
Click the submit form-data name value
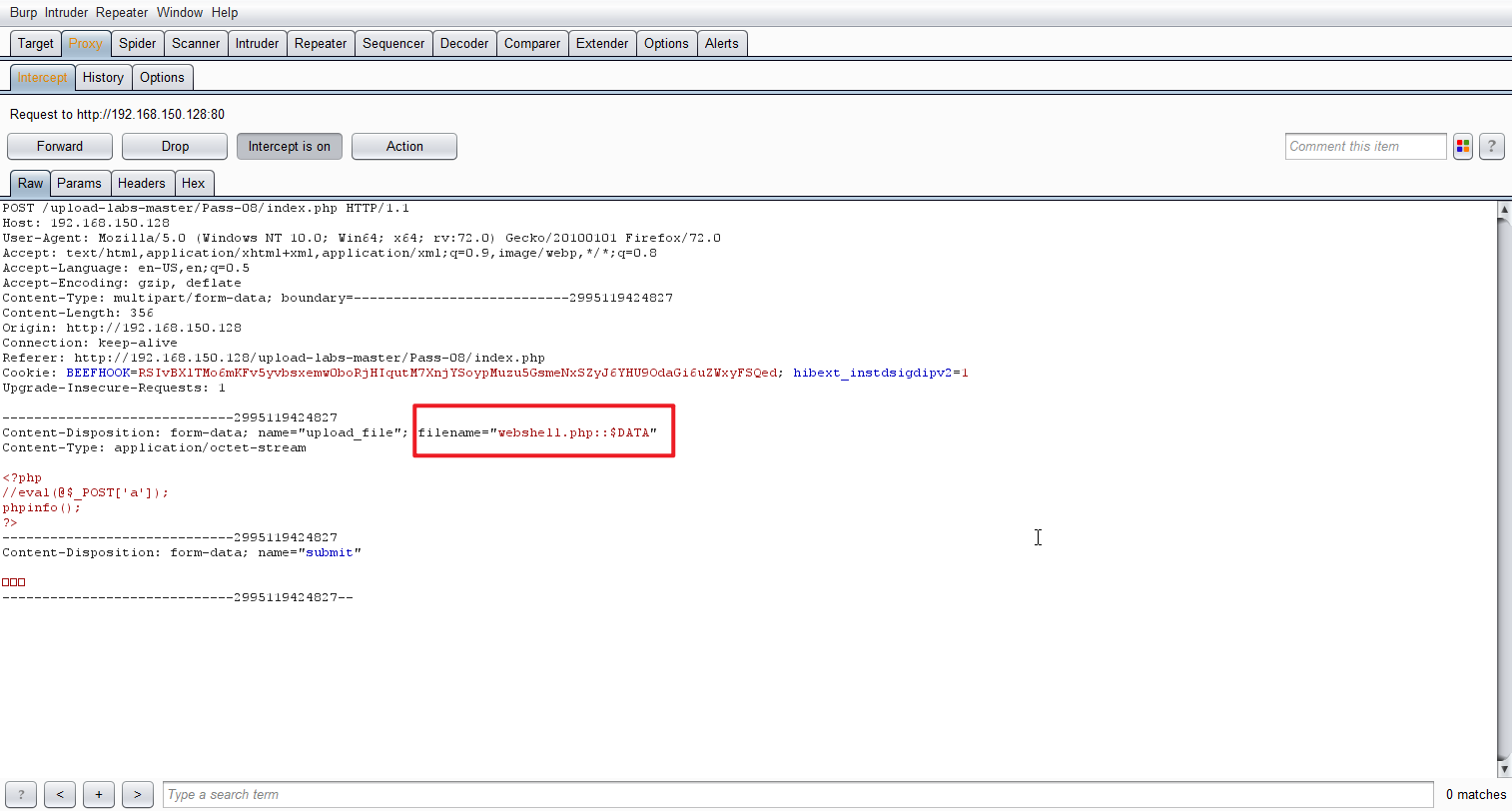330,552
